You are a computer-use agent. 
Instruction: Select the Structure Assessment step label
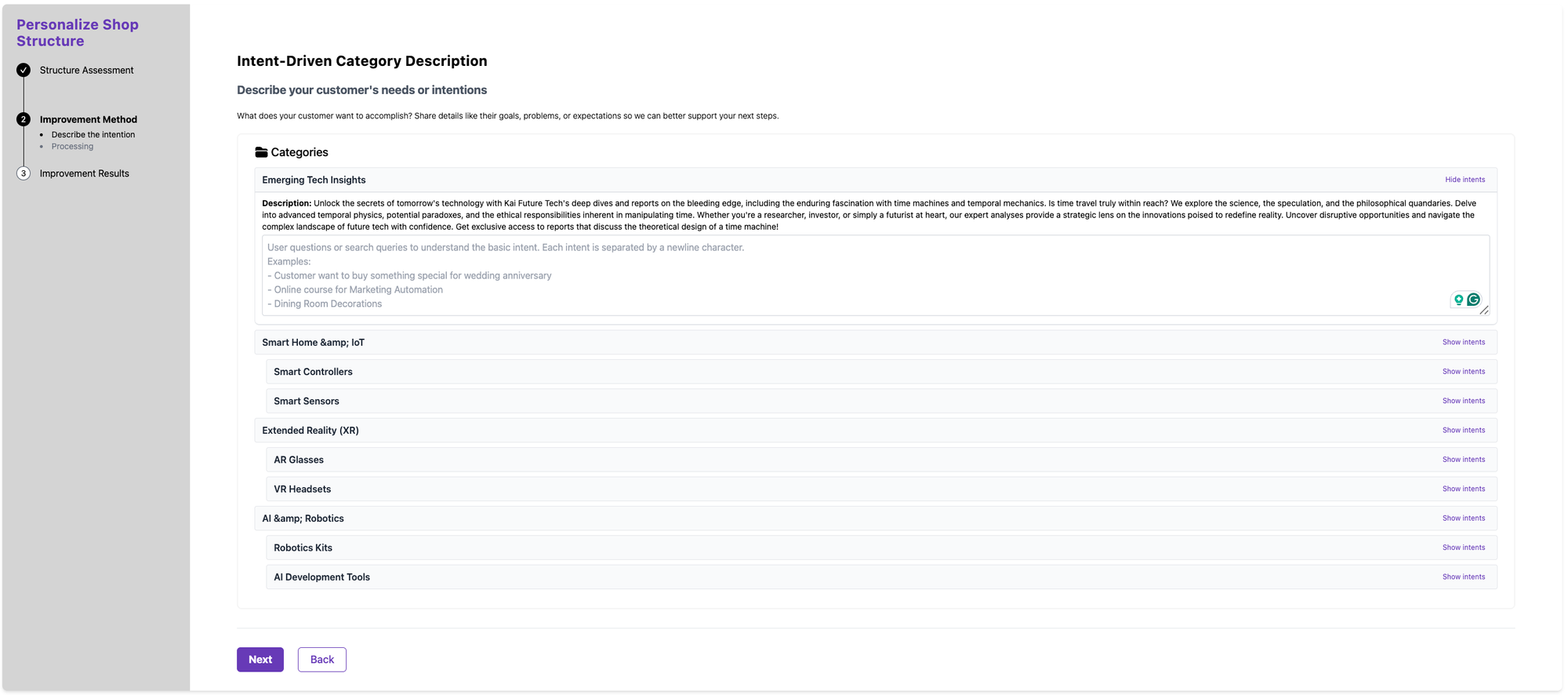click(86, 71)
